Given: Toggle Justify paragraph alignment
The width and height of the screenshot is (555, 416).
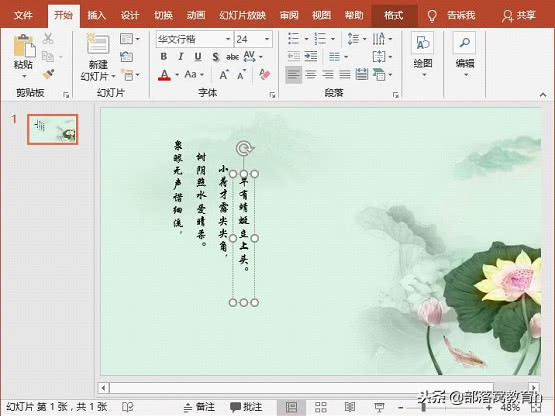Looking at the screenshot, I should coord(345,75).
